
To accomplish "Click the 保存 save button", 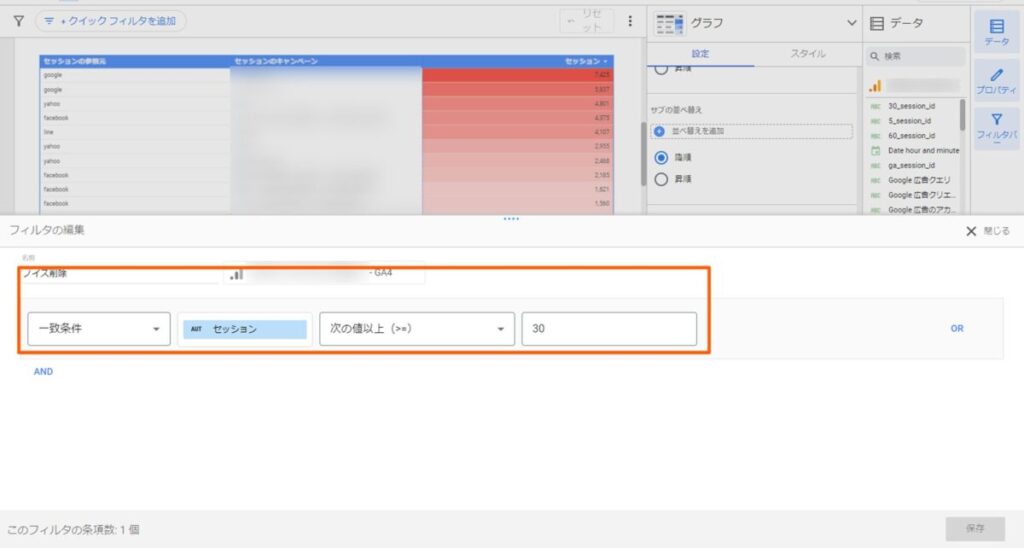I will coord(975,528).
